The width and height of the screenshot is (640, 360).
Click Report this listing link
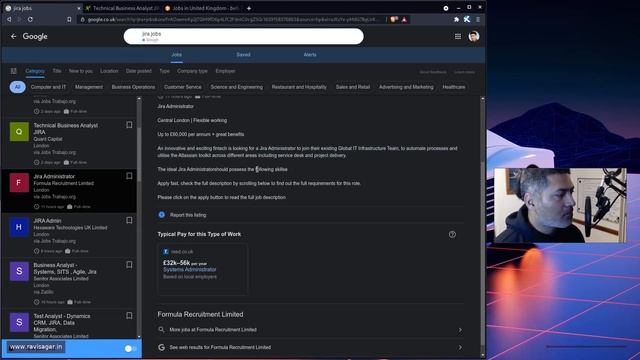tap(188, 215)
